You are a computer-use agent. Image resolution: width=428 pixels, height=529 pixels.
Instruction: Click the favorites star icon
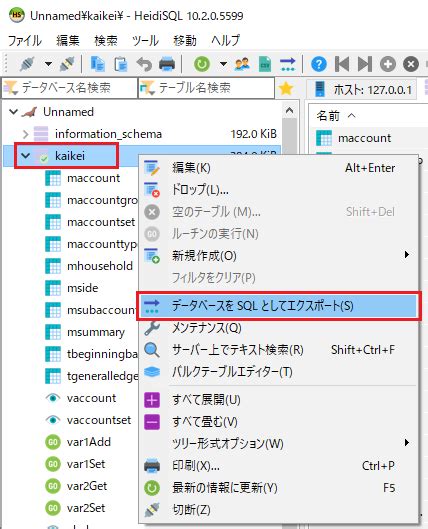pos(286,88)
